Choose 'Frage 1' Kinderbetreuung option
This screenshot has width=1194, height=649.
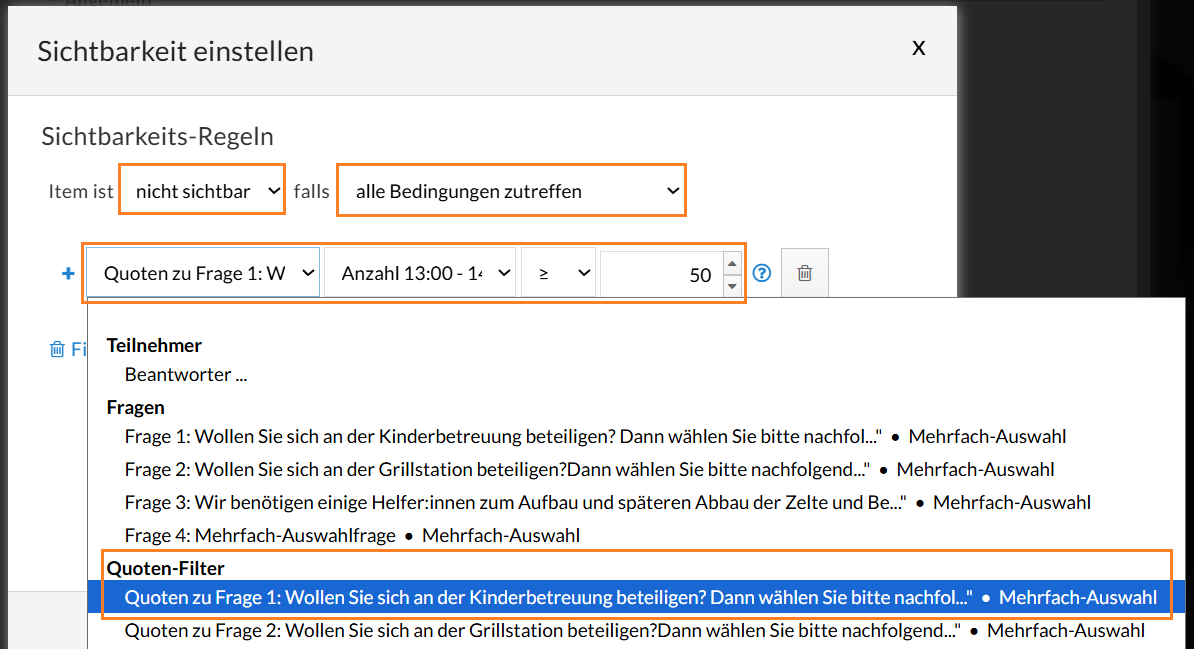coord(500,437)
